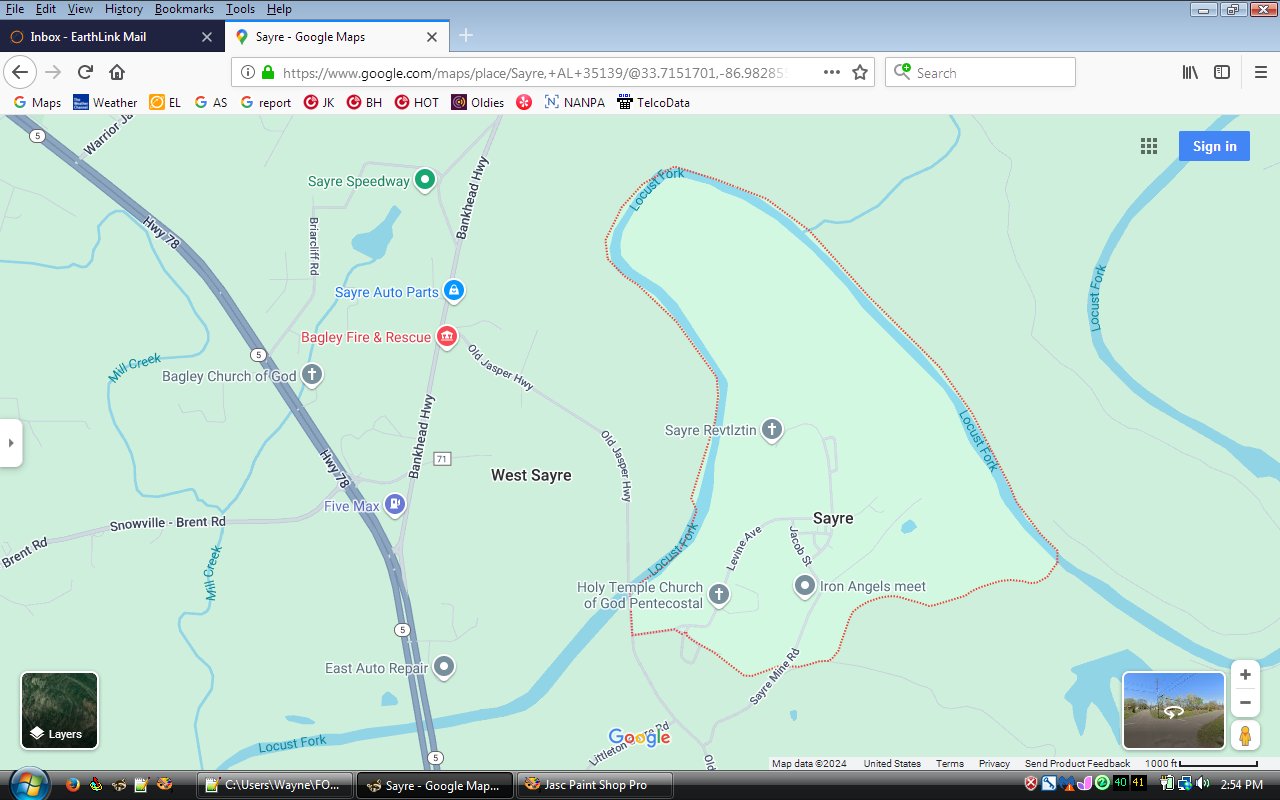Select Holy Temple Church pin icon
Screen dimensions: 1280x800
tap(719, 596)
